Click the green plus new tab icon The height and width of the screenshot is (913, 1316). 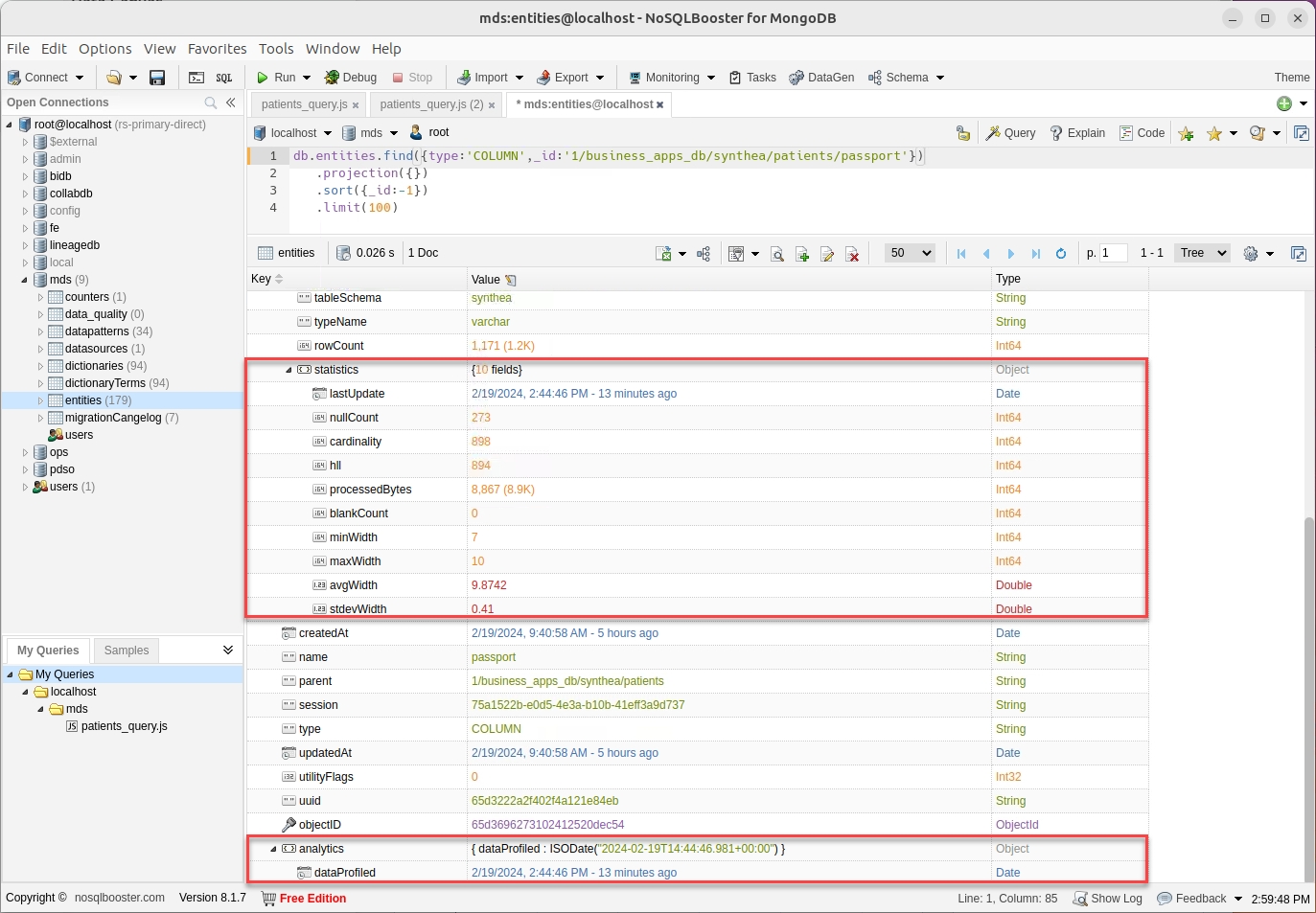(1284, 103)
